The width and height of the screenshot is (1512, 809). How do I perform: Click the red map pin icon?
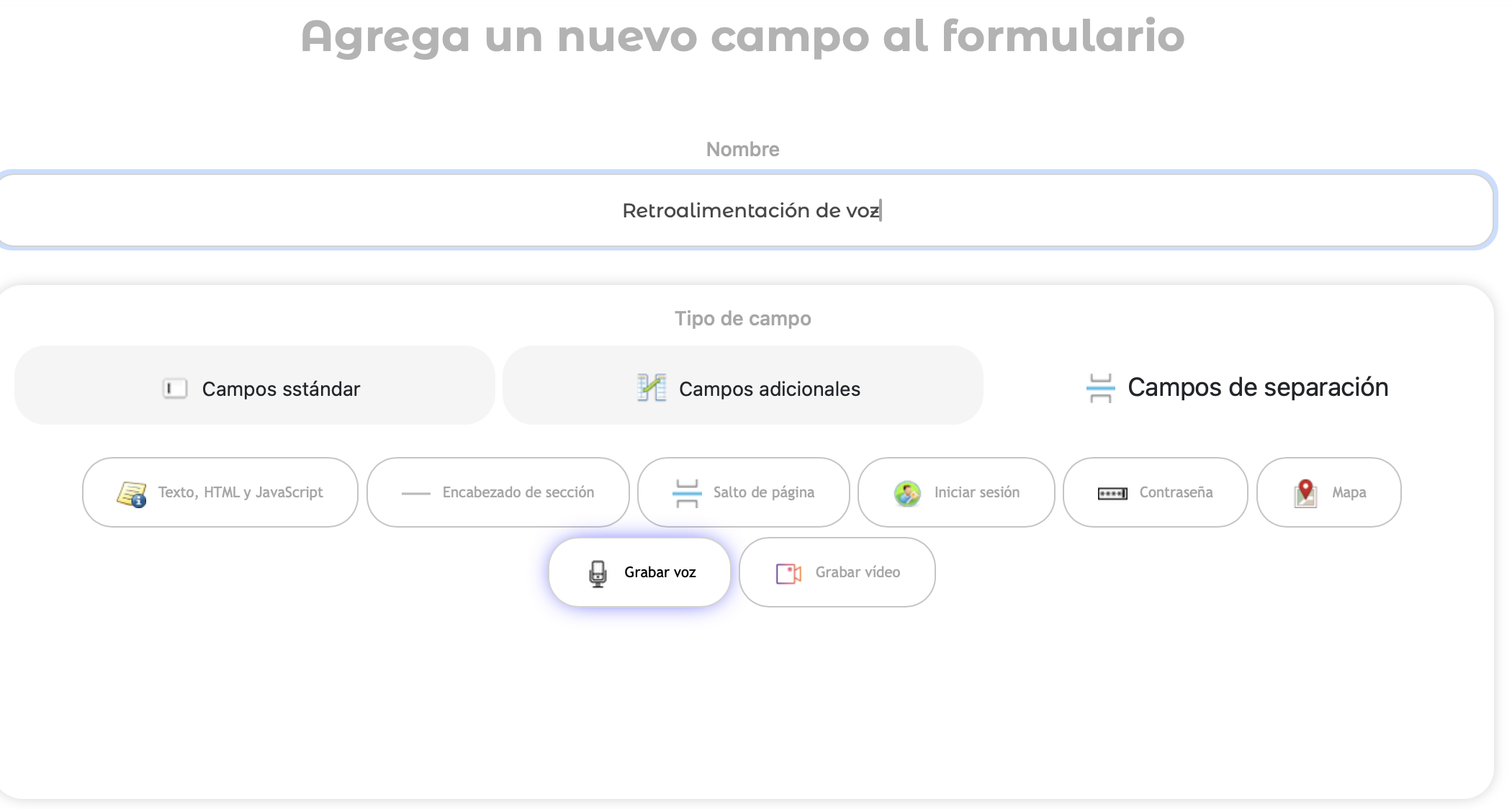(1305, 493)
